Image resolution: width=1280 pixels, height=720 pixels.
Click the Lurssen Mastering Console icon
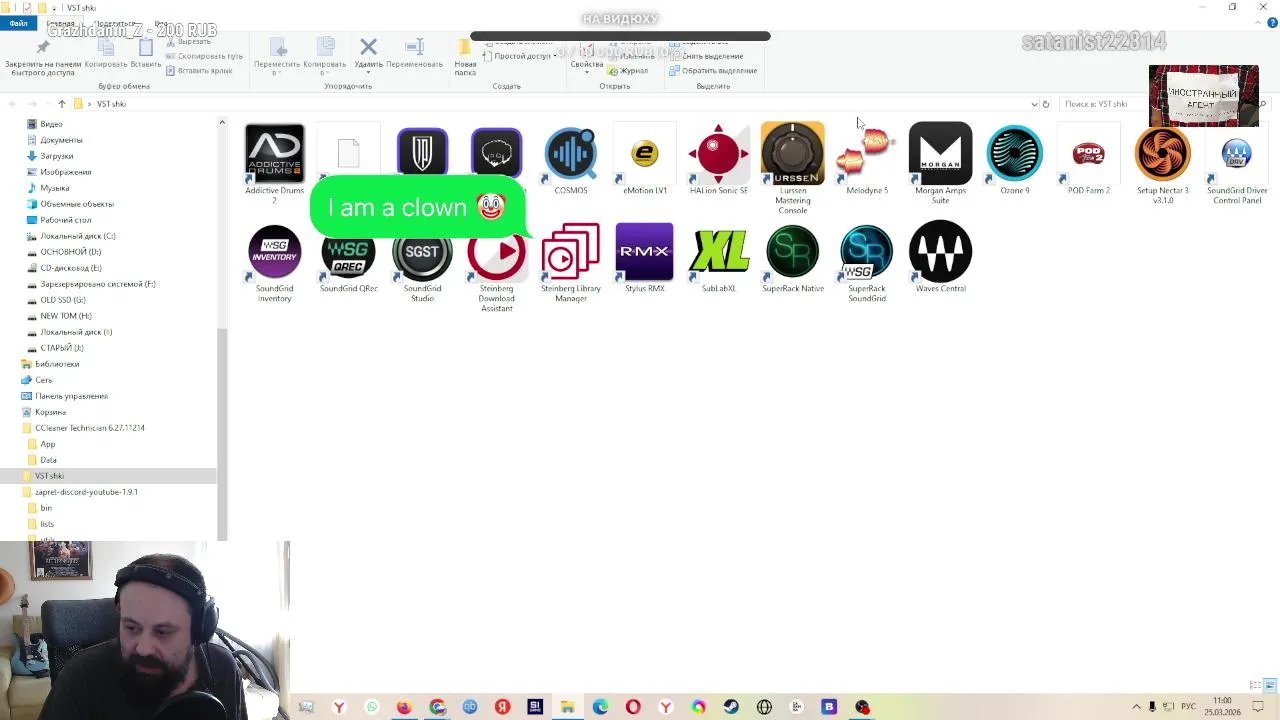click(x=793, y=154)
